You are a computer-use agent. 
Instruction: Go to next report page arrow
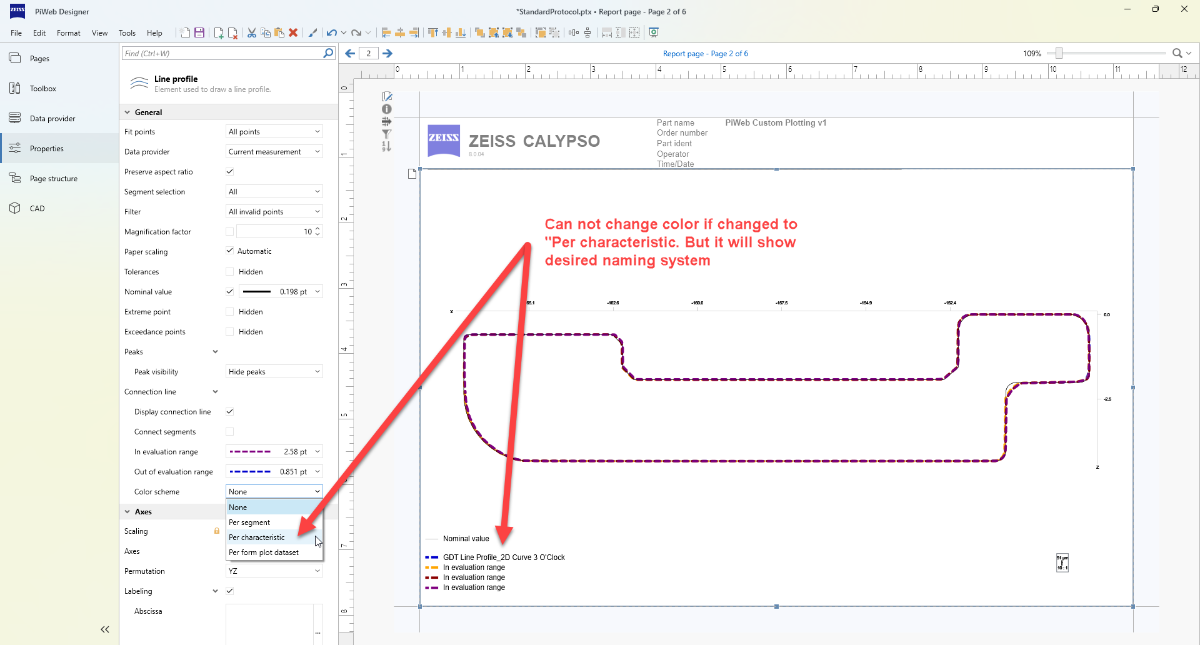pyautogui.click(x=387, y=53)
